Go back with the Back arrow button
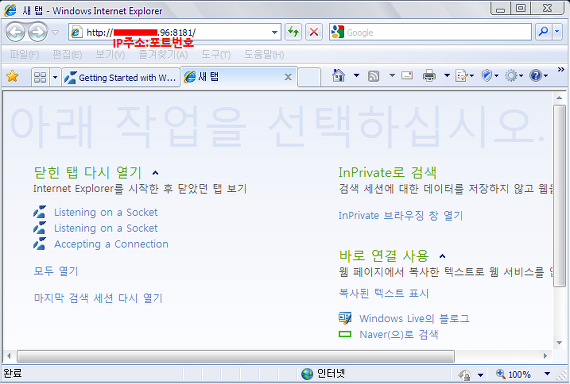This screenshot has width=570, height=384. coord(15,32)
